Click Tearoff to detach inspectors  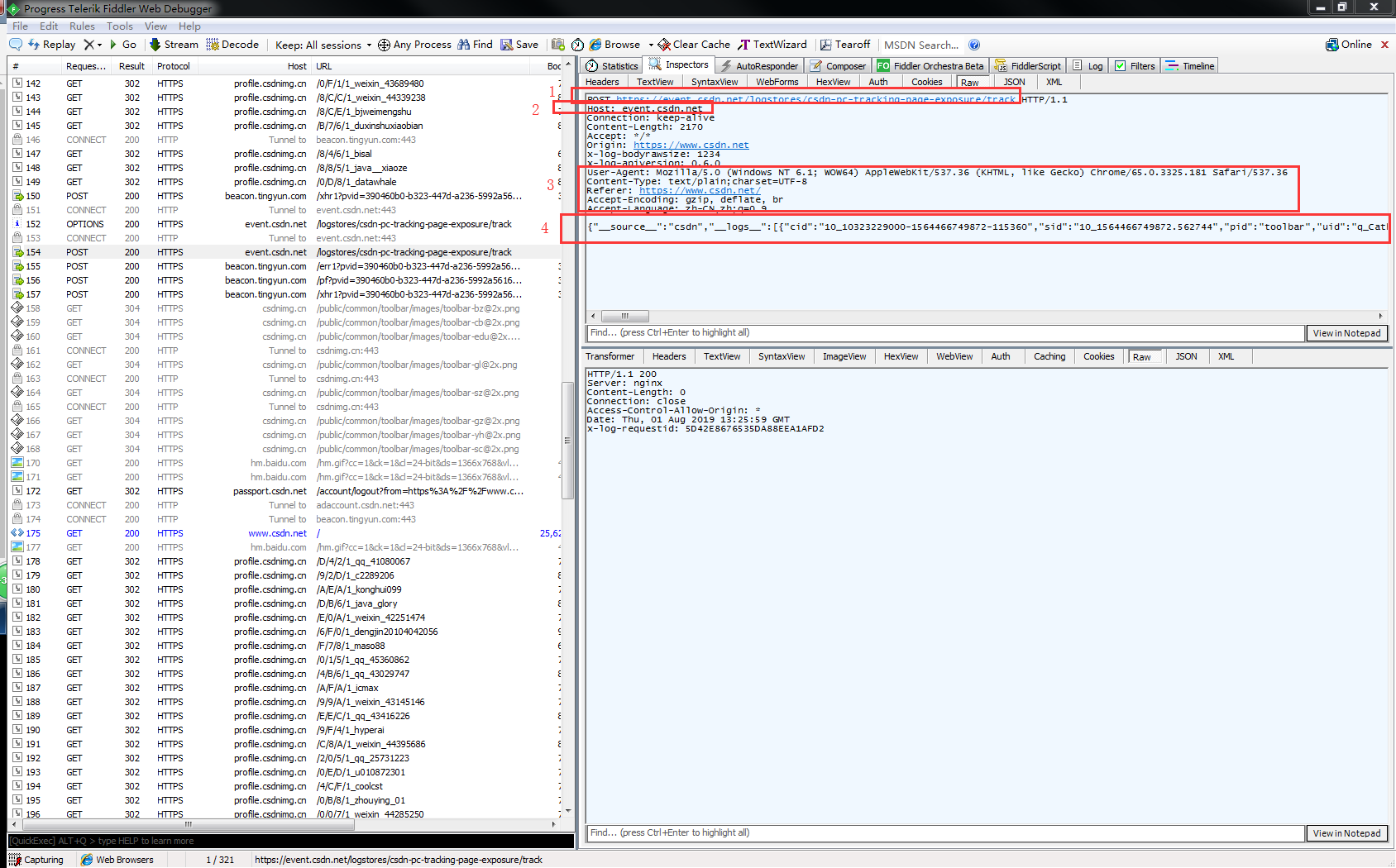tap(845, 45)
